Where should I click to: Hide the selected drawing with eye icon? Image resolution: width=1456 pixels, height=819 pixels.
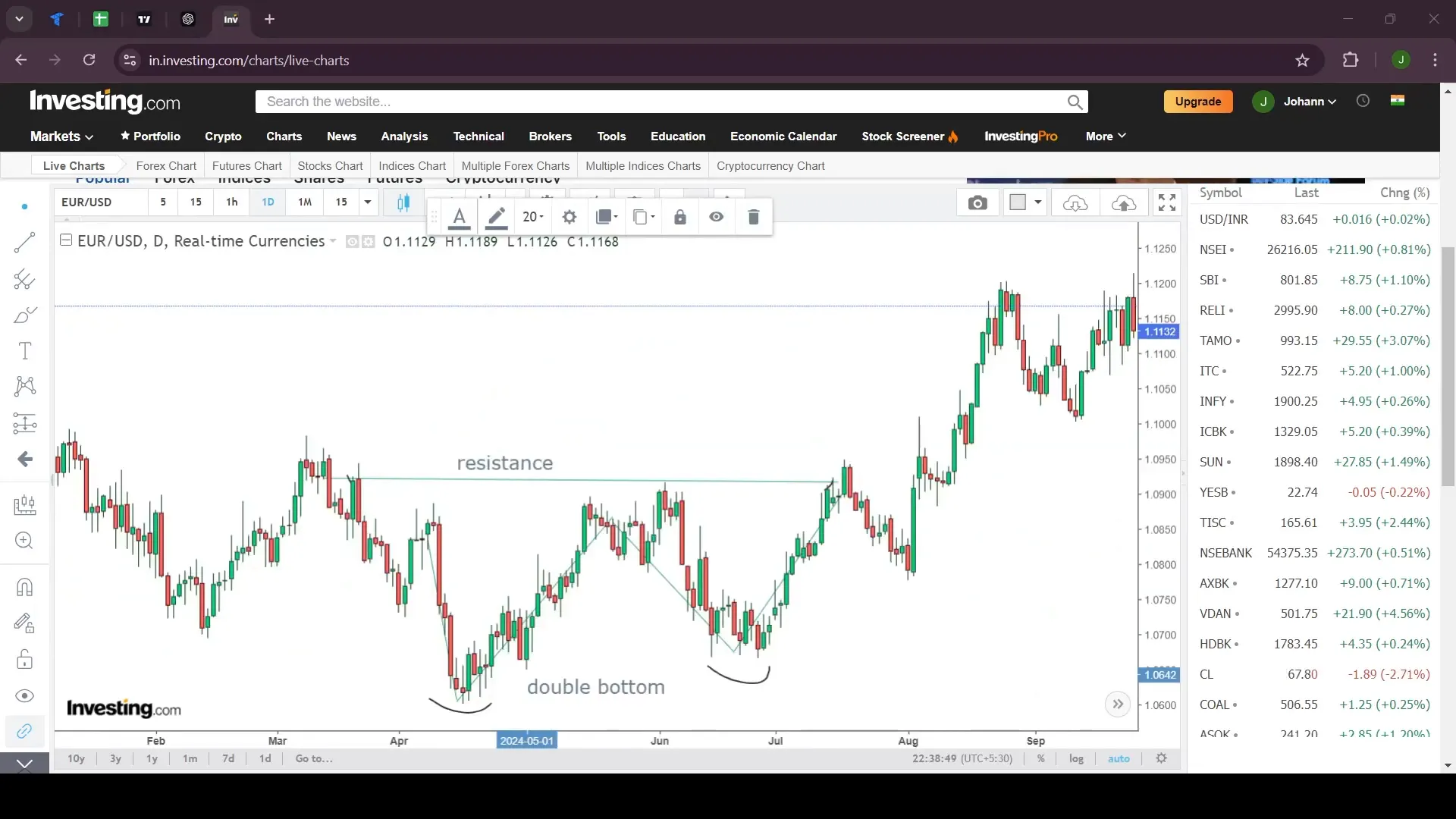(717, 217)
